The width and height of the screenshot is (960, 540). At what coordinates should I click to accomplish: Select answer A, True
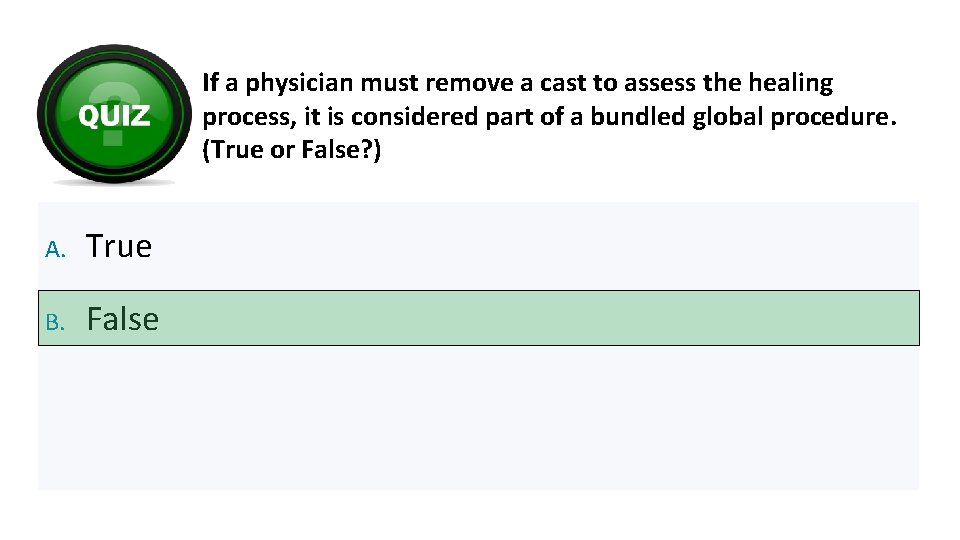tap(119, 246)
